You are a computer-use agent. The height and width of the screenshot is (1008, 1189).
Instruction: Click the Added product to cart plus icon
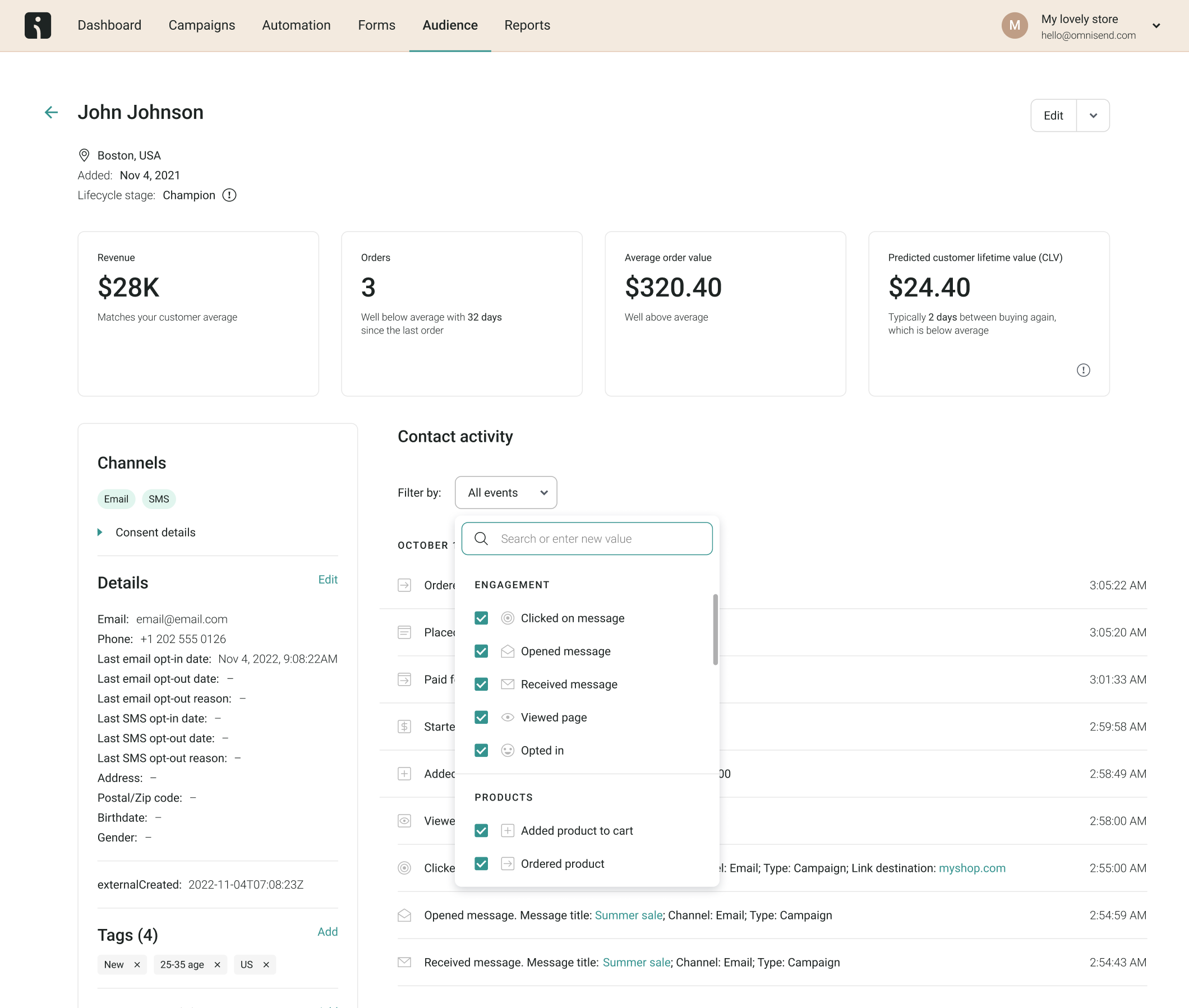point(508,831)
